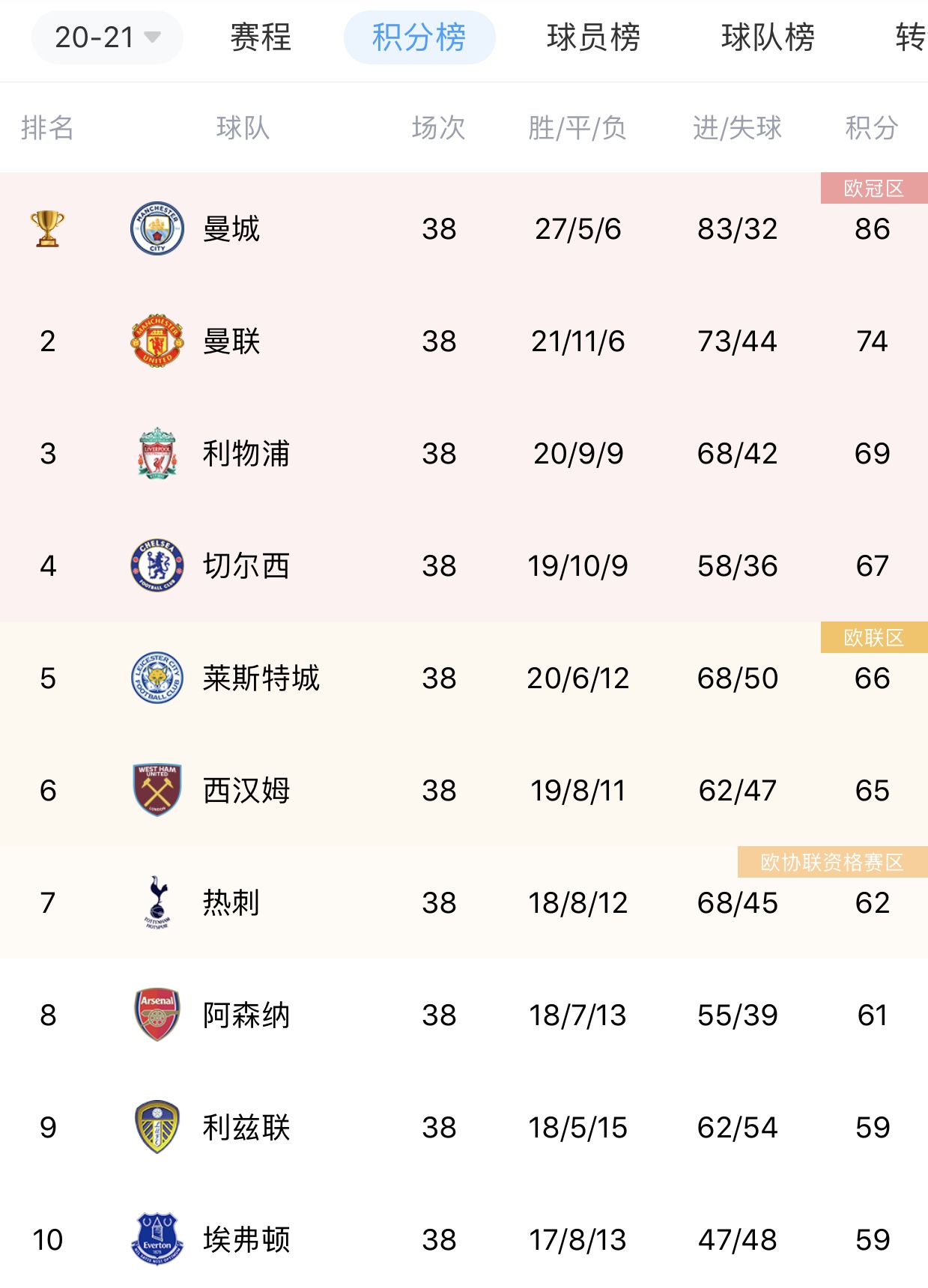Tap the Leicester City fox badge

point(157,678)
